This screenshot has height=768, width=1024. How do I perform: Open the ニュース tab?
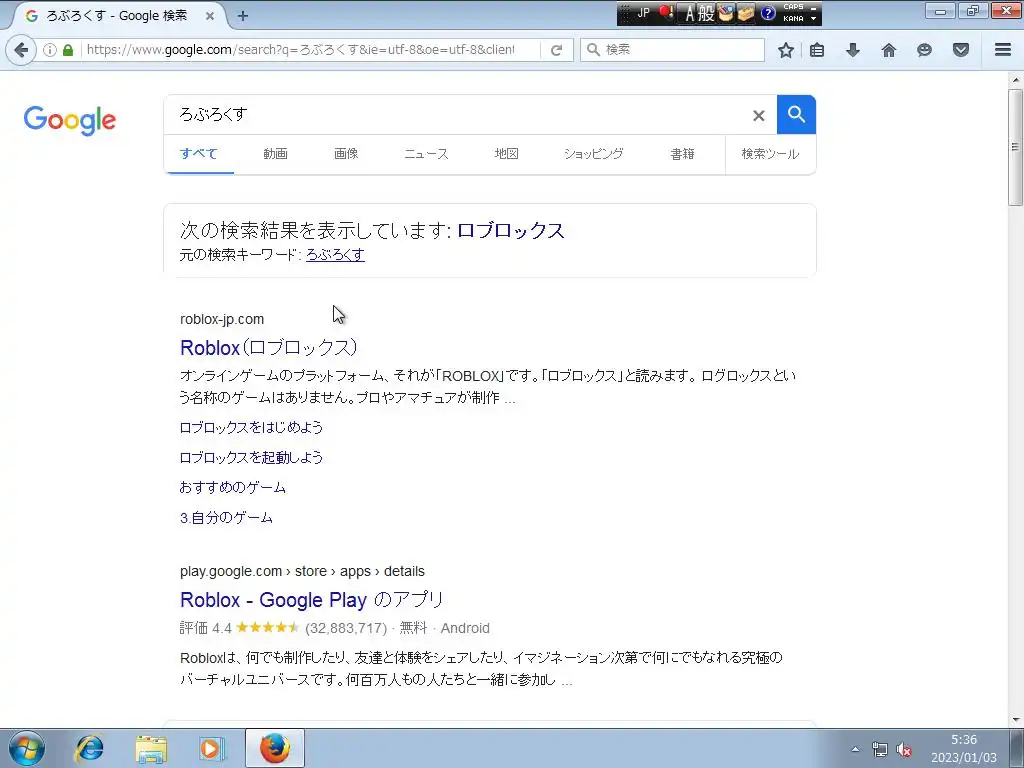[x=426, y=153]
